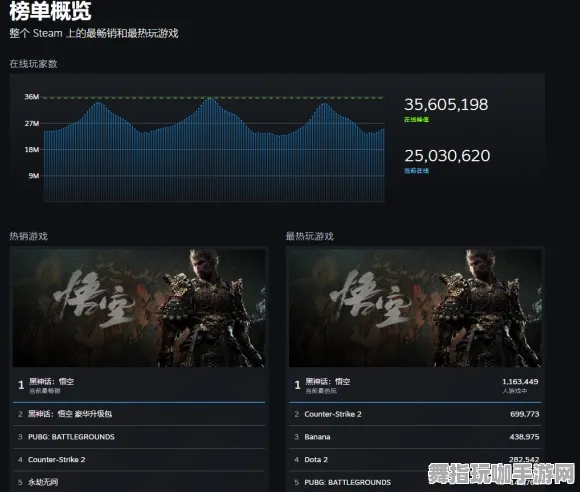Open 永劫无间 in top sellers list
The width and height of the screenshot is (580, 492).
[139, 482]
